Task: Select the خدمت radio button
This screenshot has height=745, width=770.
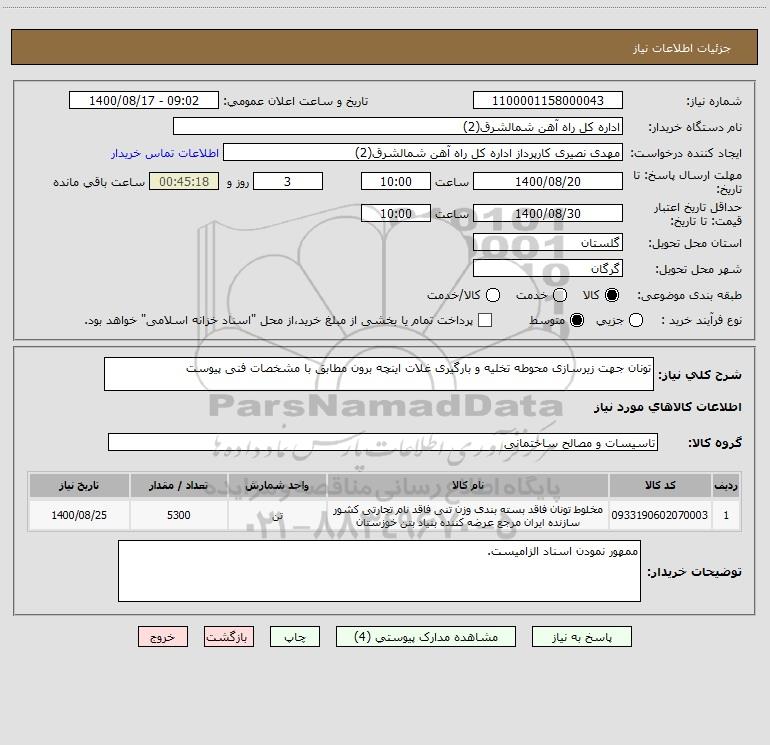Action: (x=560, y=295)
